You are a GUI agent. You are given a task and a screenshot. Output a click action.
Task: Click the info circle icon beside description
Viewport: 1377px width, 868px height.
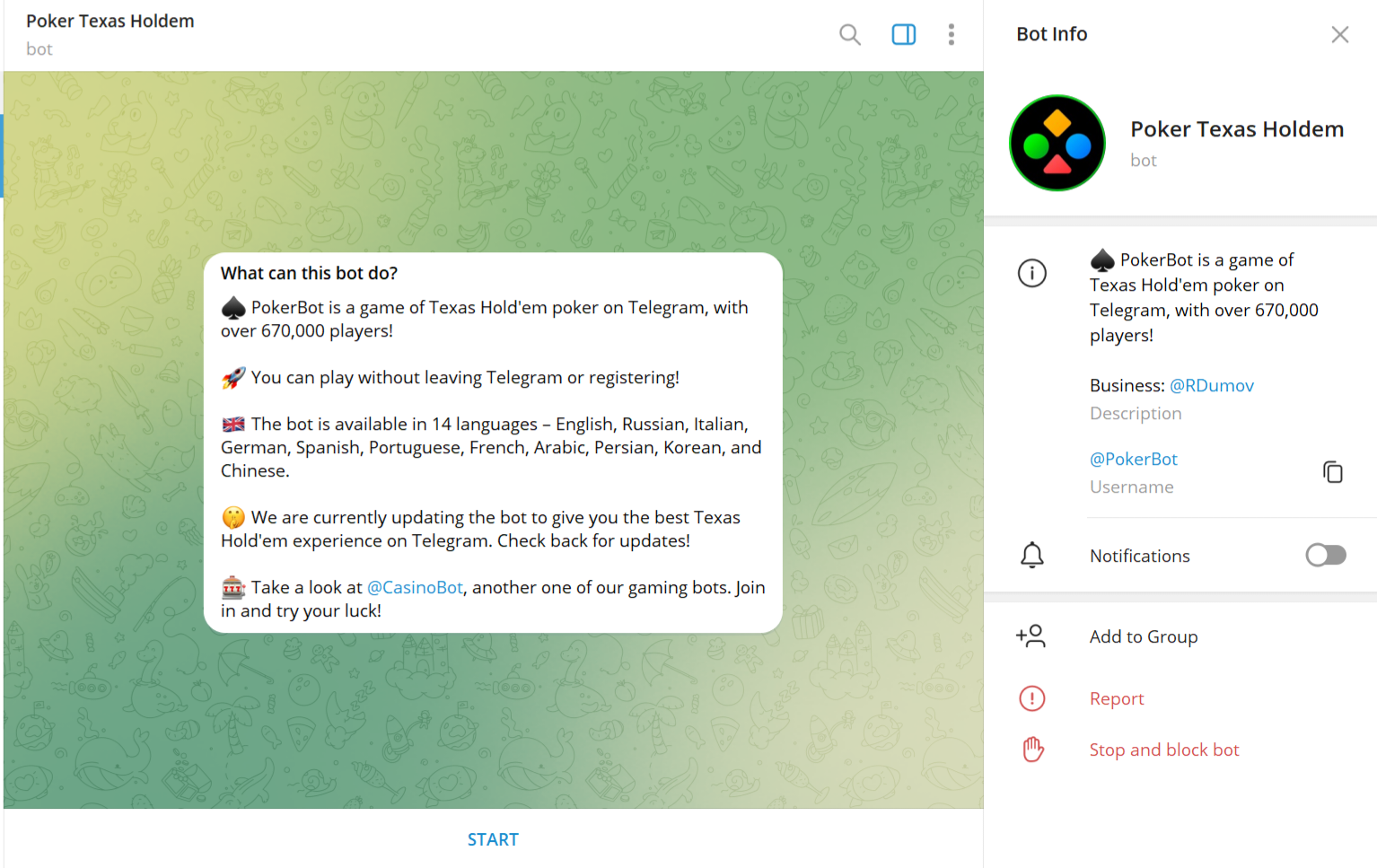pyautogui.click(x=1032, y=273)
